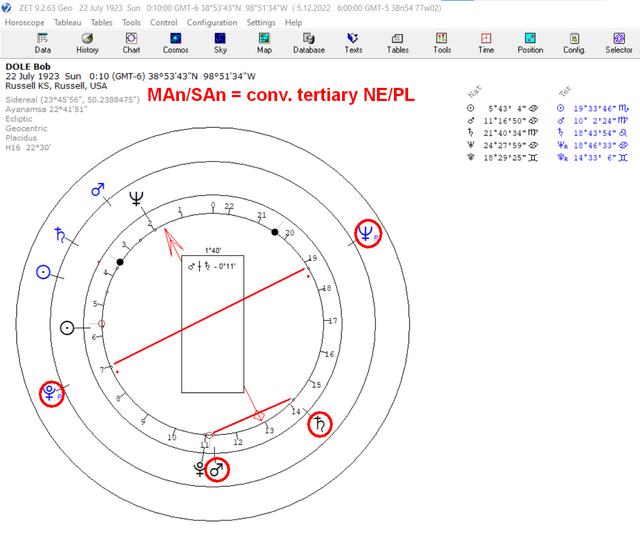
Task: Open the Settings menu
Action: (x=261, y=22)
